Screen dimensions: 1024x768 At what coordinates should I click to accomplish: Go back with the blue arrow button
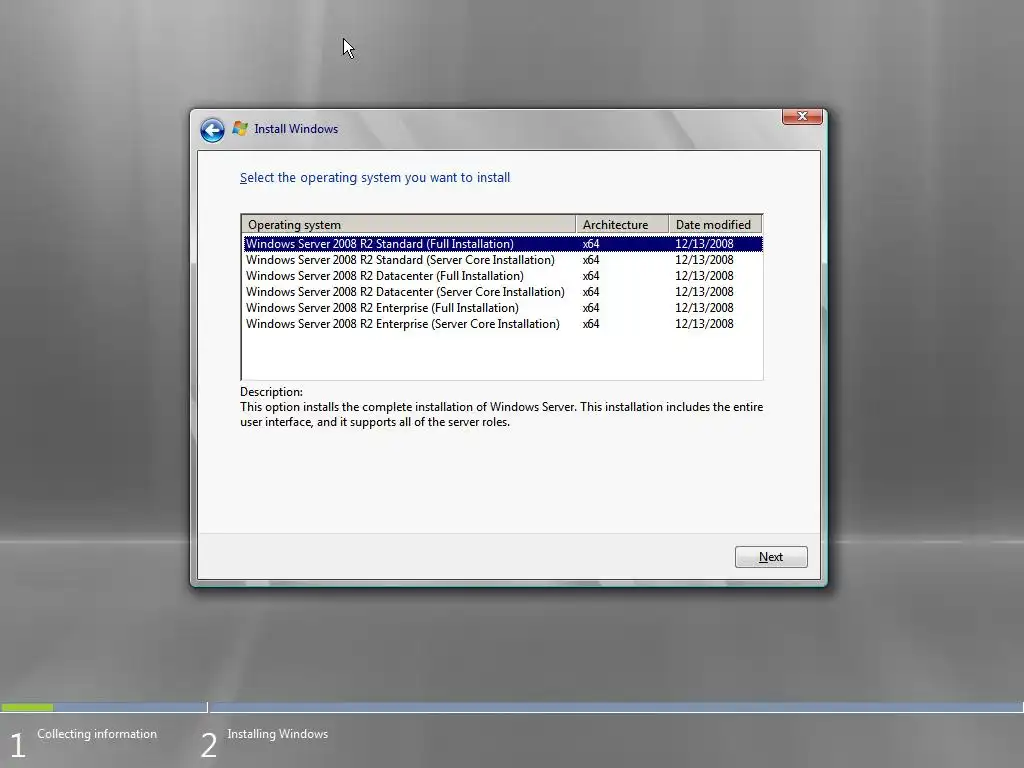212,130
